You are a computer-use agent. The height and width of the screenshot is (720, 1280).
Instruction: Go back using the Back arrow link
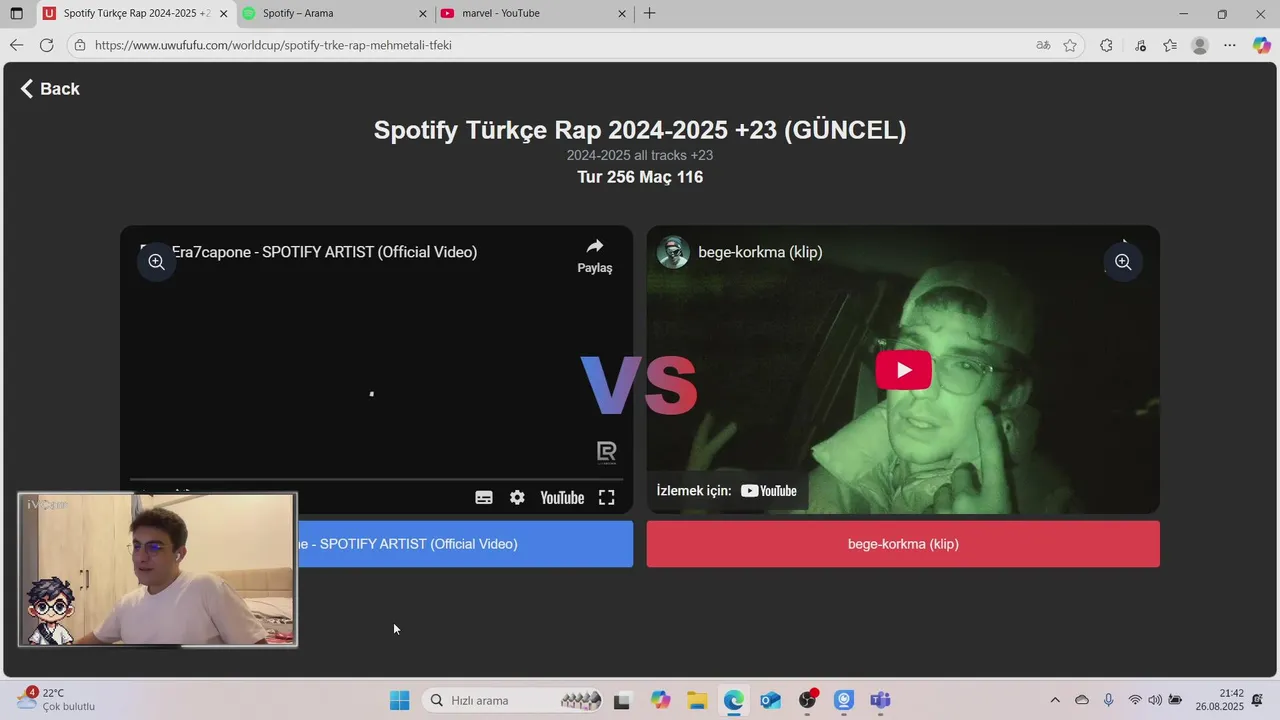50,89
